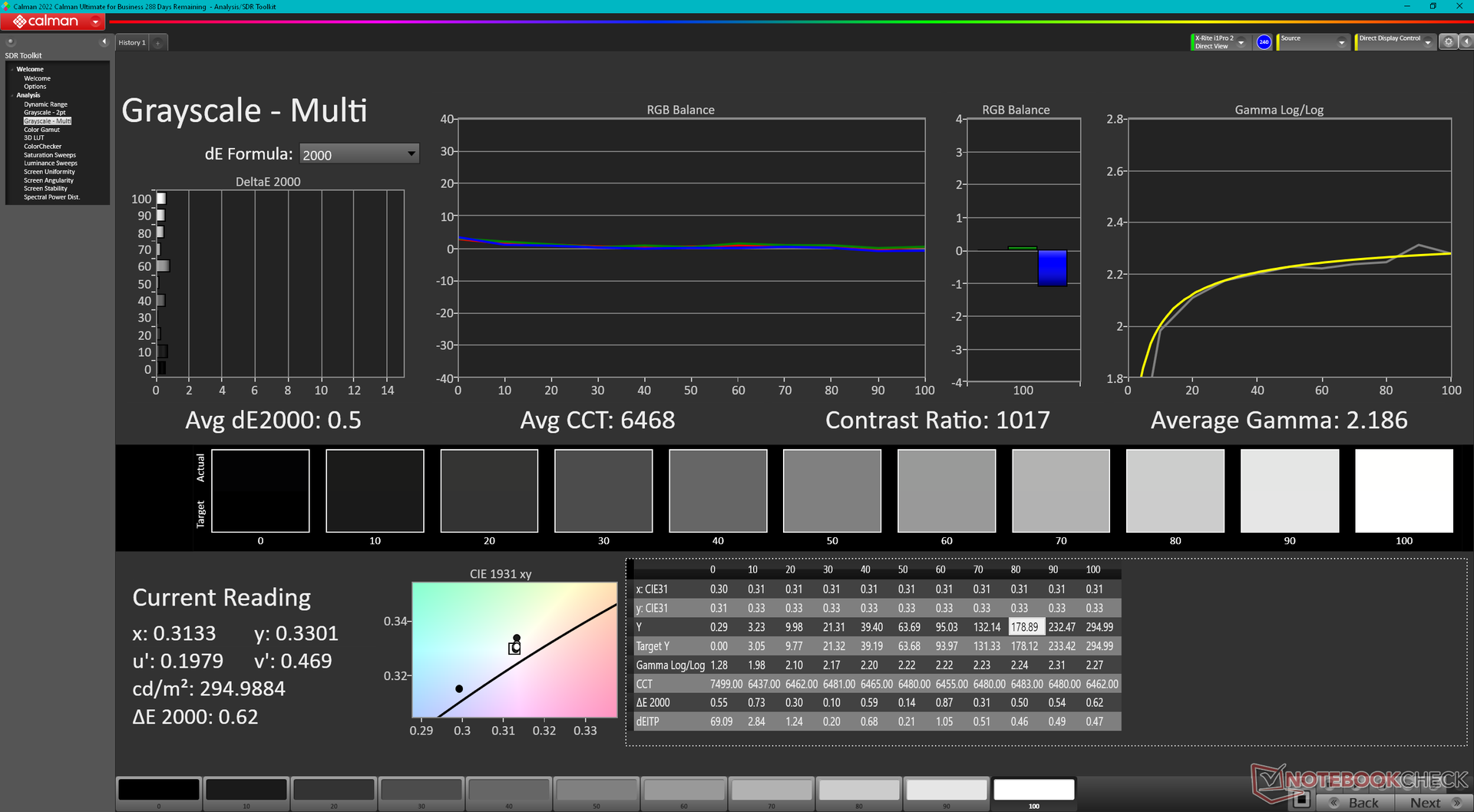This screenshot has width=1474, height=812.
Task: Click the 80 column Y value cell
Action: [x=1024, y=627]
